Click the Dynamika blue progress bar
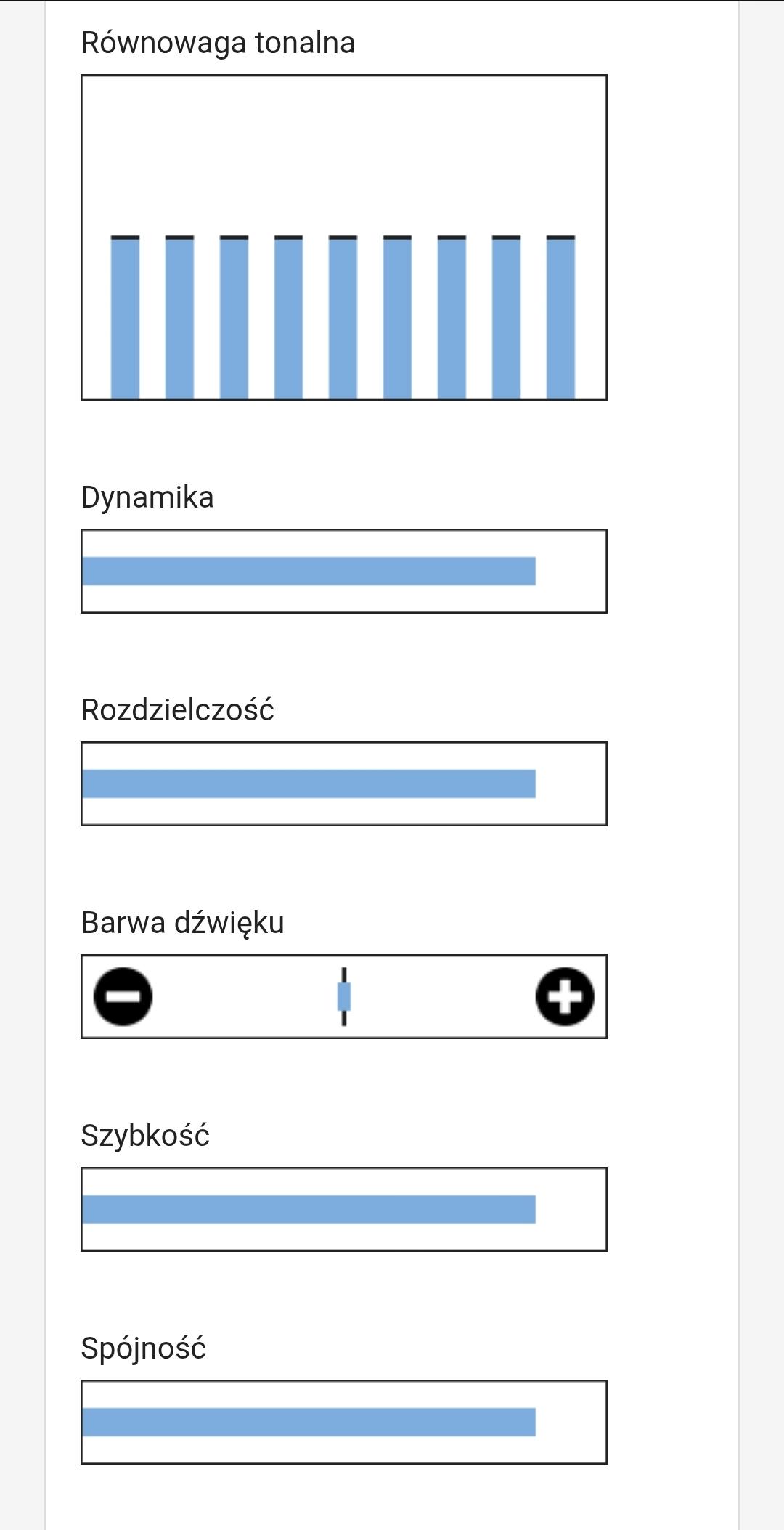784x1530 pixels. click(x=309, y=571)
